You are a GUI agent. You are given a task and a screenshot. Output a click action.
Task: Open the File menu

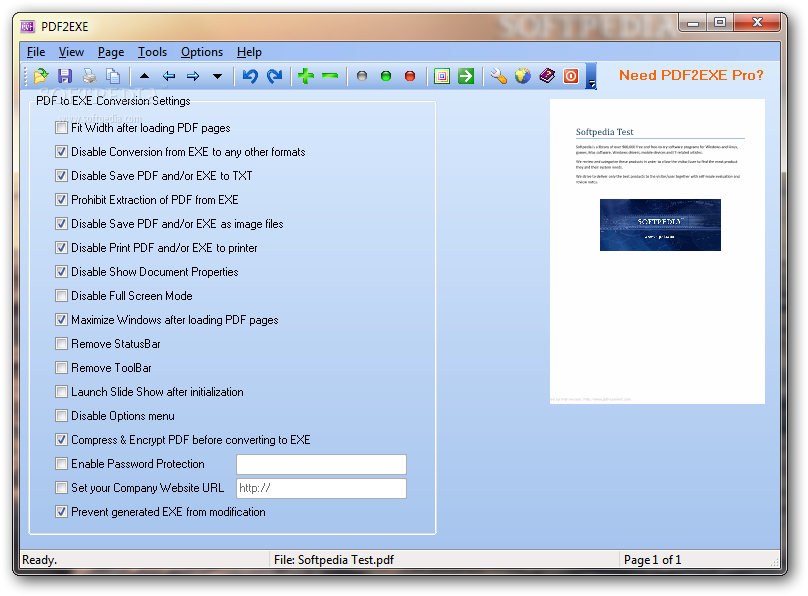click(36, 52)
